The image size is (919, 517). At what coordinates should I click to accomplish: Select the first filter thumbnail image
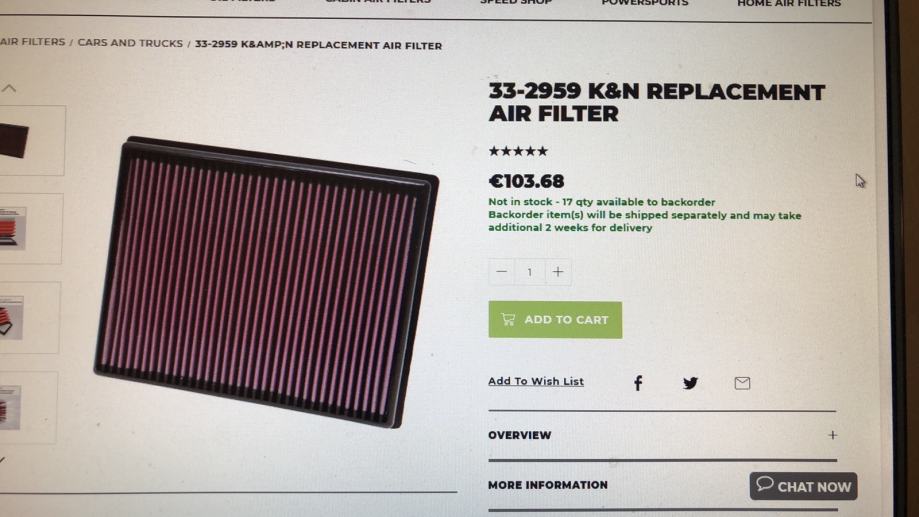[x=31, y=141]
